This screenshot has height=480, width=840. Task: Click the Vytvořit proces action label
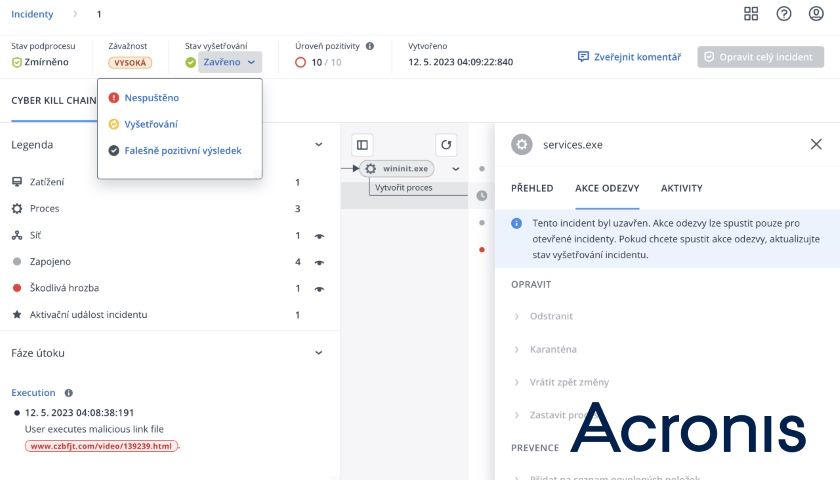point(403,188)
